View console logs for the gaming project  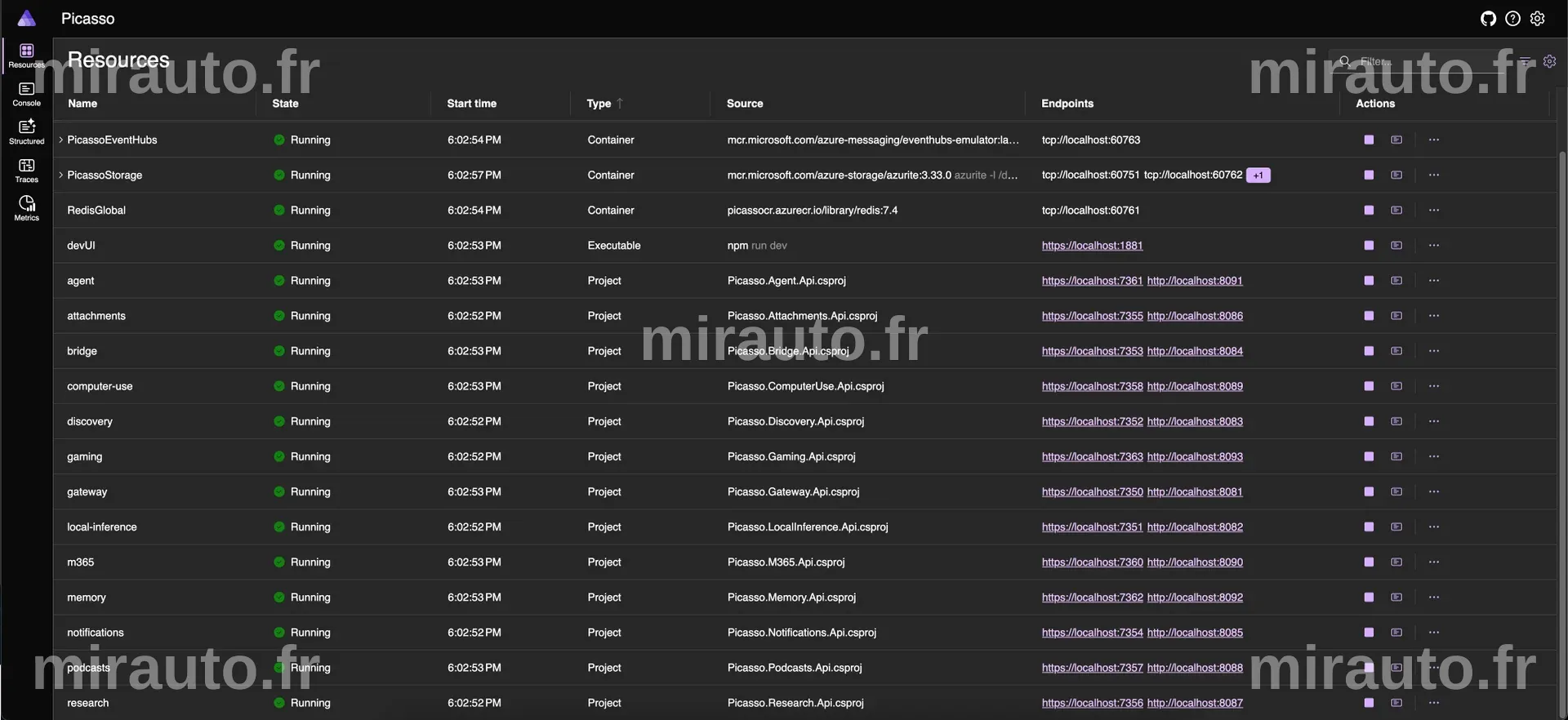tap(1396, 456)
